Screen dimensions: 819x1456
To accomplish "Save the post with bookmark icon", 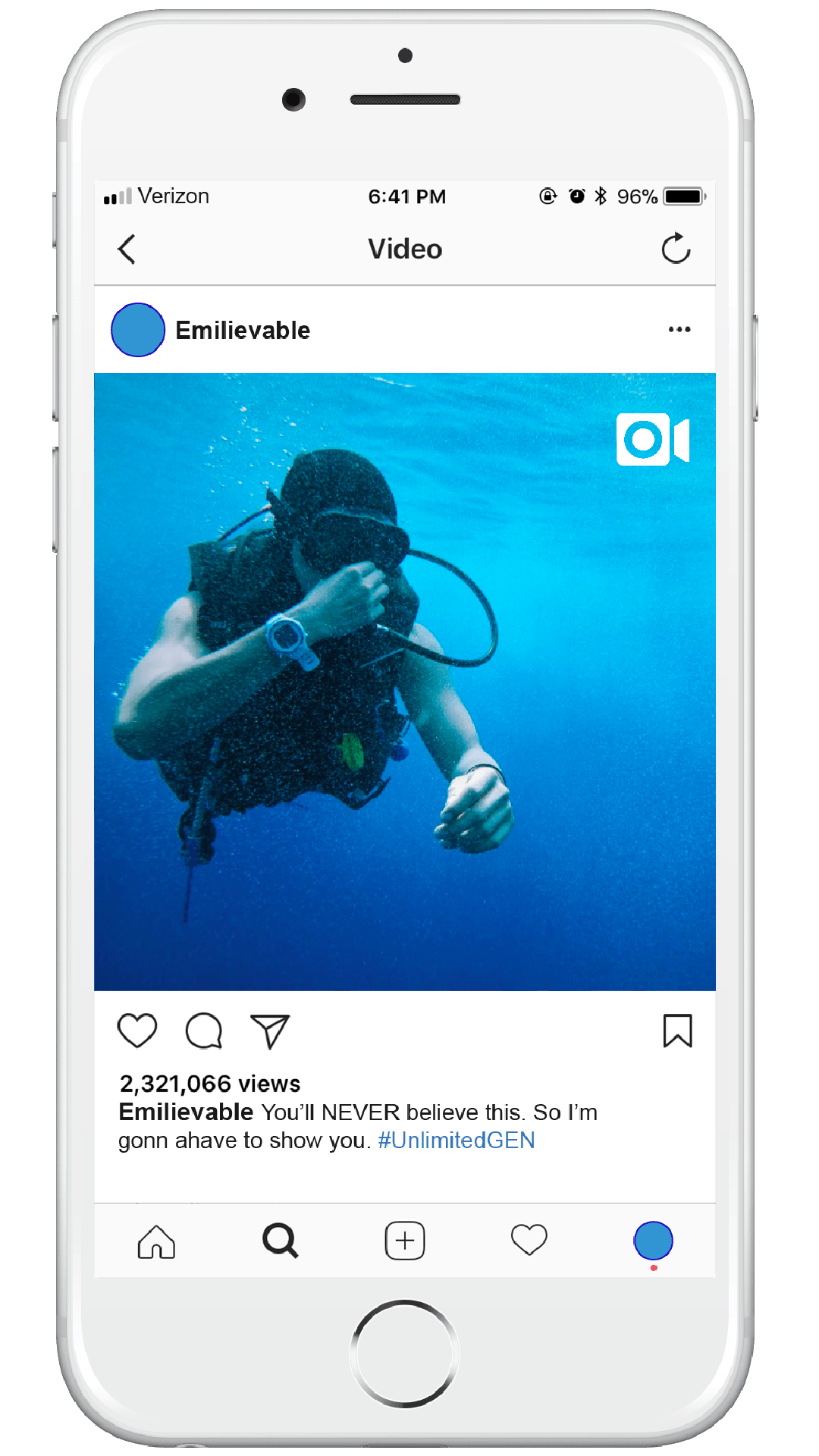I will (677, 1031).
